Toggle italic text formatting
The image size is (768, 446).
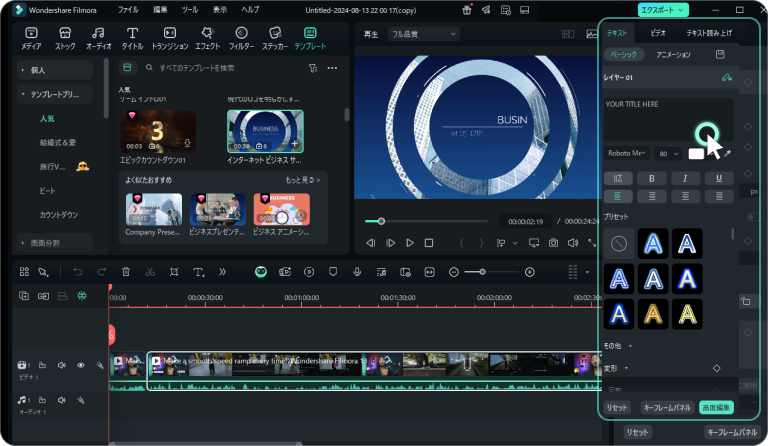(685, 178)
